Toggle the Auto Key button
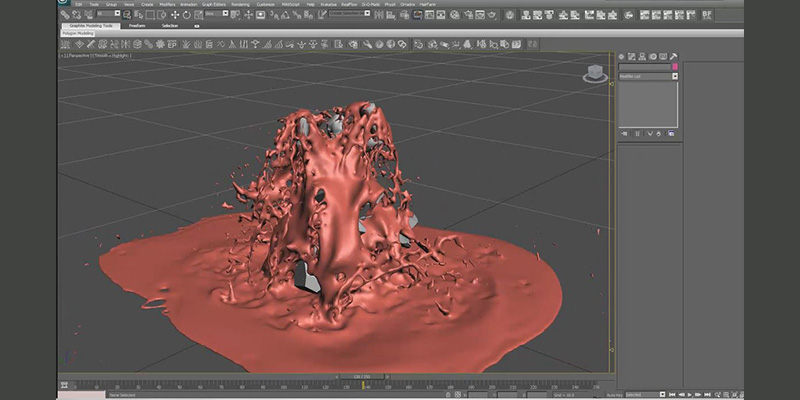The height and width of the screenshot is (400, 800). click(x=614, y=395)
